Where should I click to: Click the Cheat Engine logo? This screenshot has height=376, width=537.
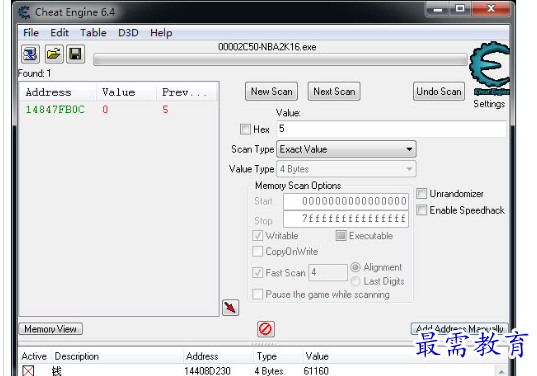pyautogui.click(x=490, y=67)
